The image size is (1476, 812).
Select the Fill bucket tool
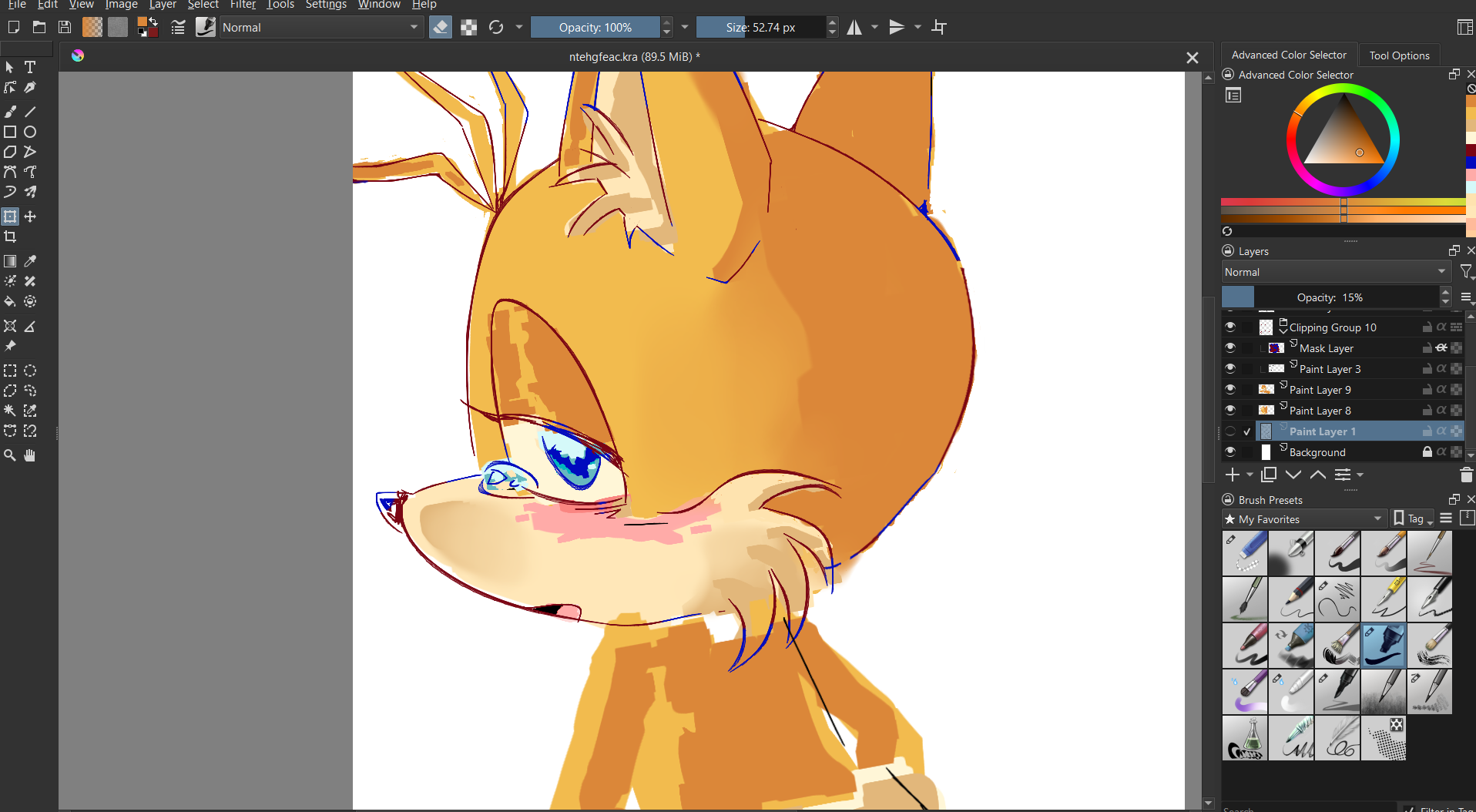point(10,301)
